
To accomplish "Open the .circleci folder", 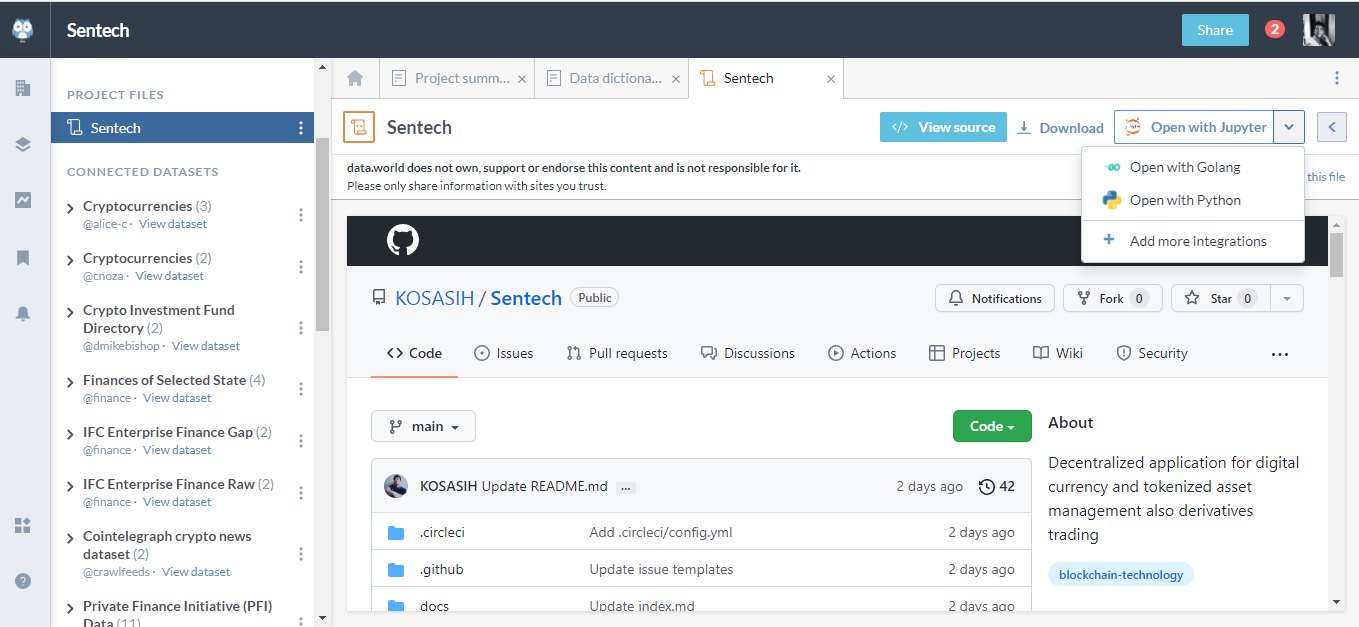I will tap(442, 532).
